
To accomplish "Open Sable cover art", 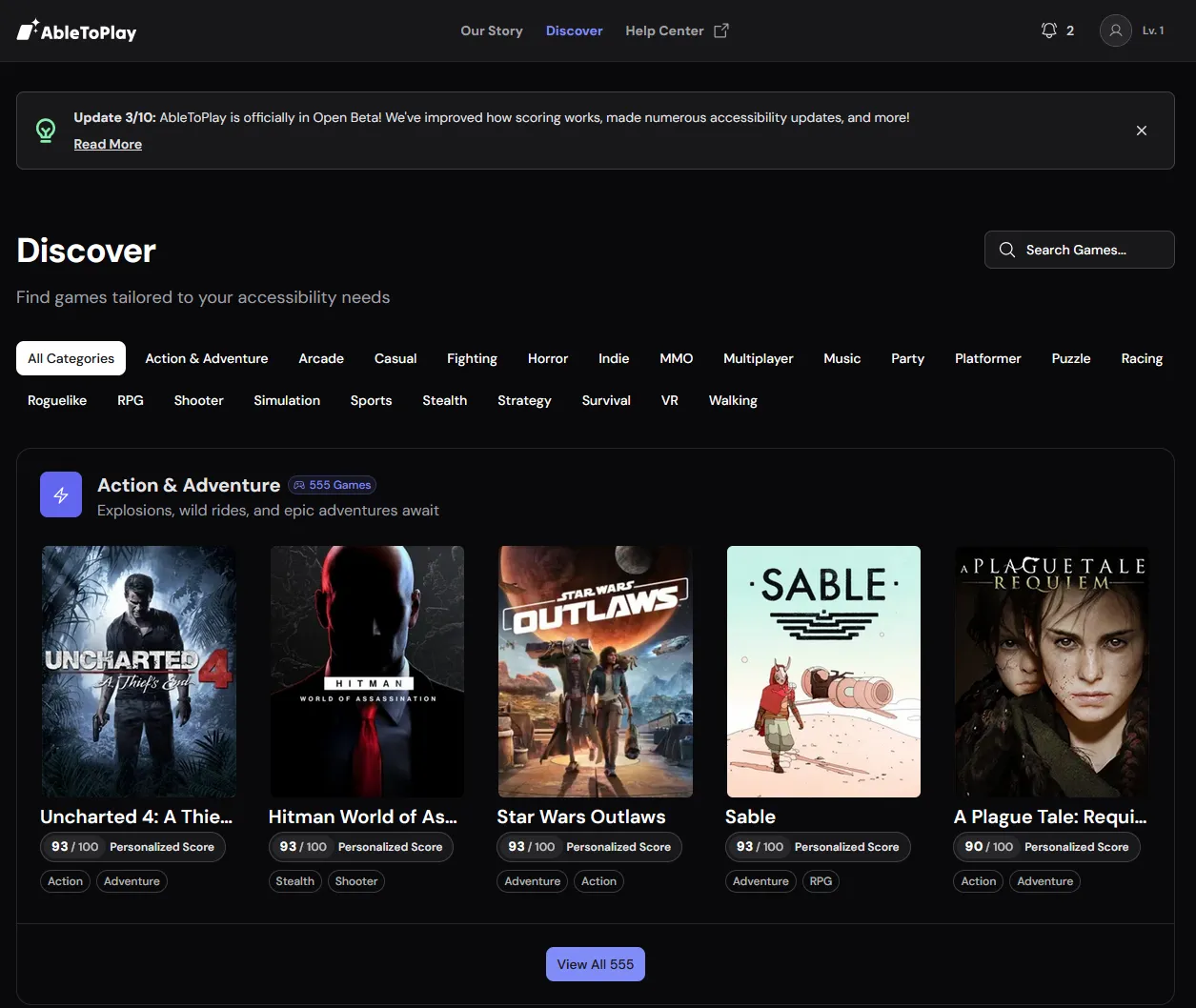I will click(x=823, y=672).
